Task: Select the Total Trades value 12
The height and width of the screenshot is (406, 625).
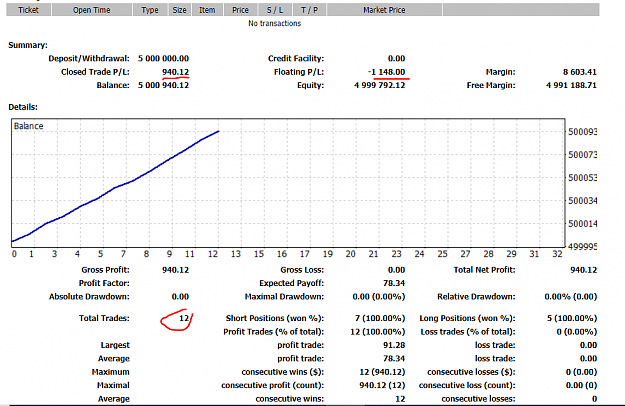Action: coord(184,318)
